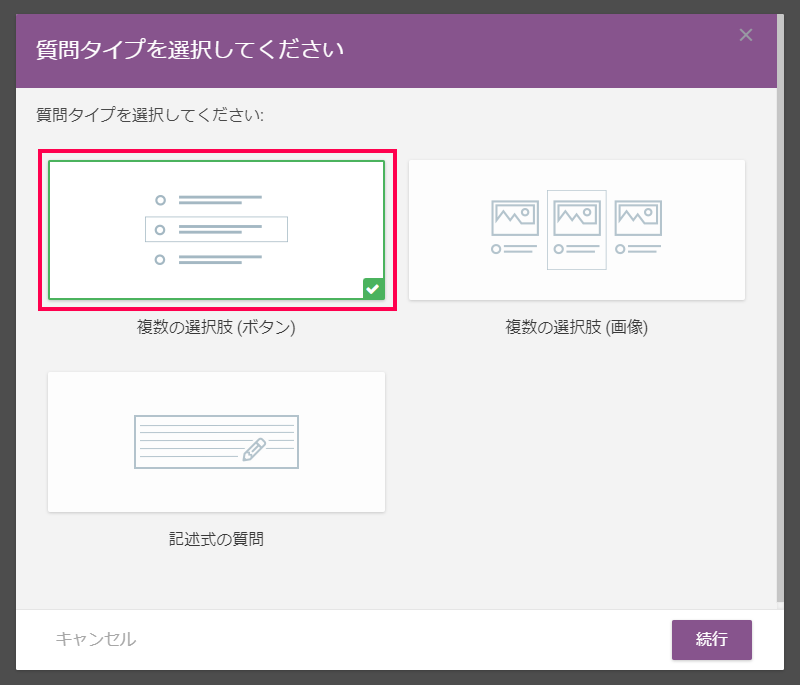800x685 pixels.
Task: Choose the 記述式の質問 card
Action: [x=216, y=442]
